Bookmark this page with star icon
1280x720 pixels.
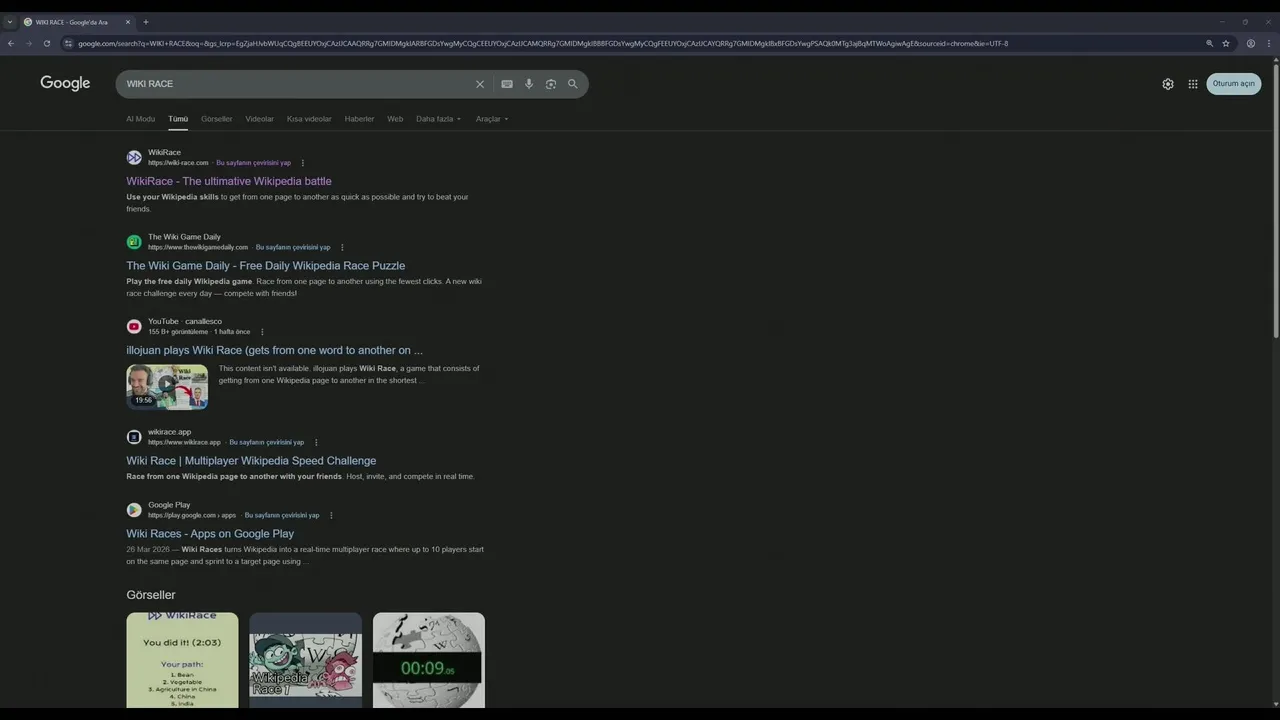coord(1226,43)
